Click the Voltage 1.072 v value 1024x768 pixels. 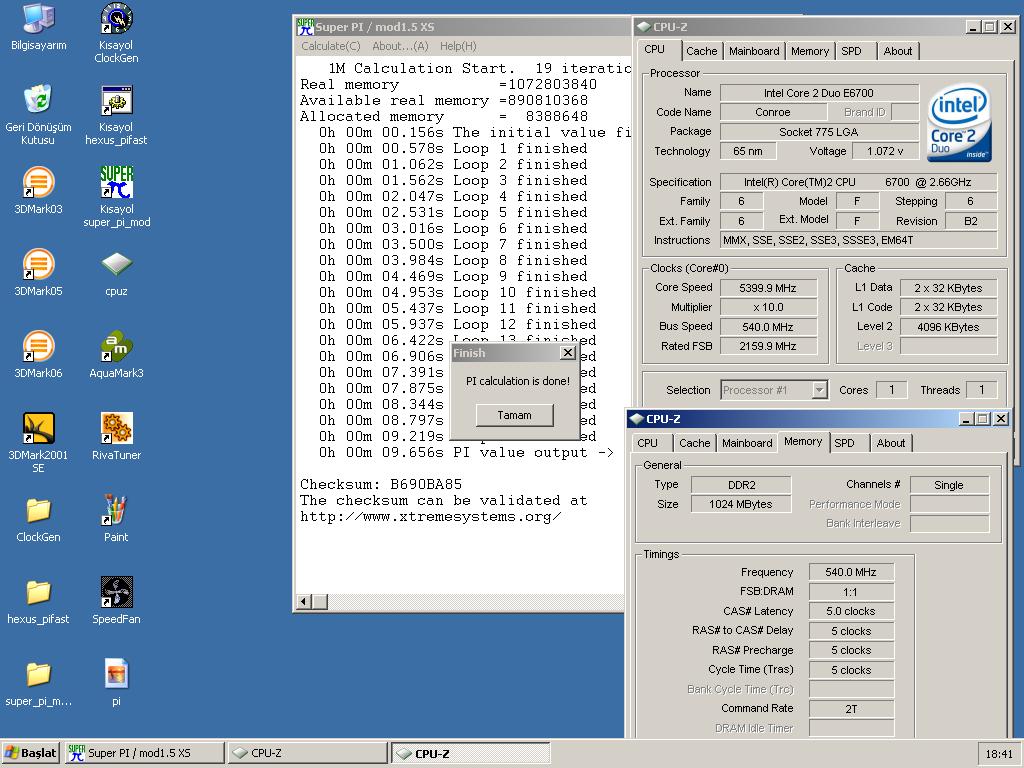coord(885,151)
